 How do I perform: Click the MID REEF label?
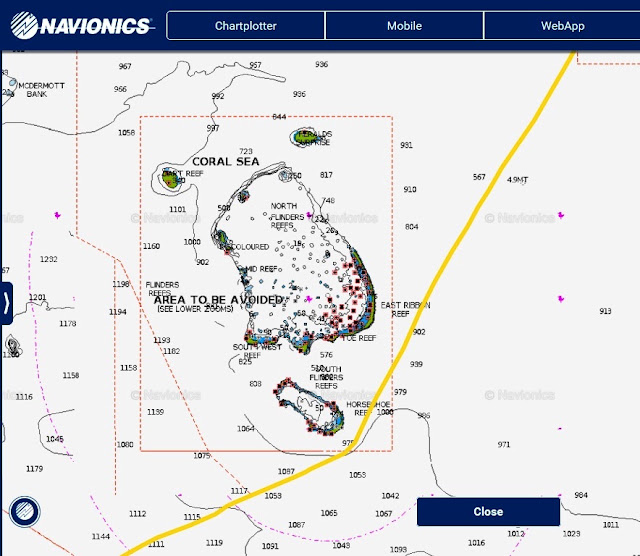261,269
